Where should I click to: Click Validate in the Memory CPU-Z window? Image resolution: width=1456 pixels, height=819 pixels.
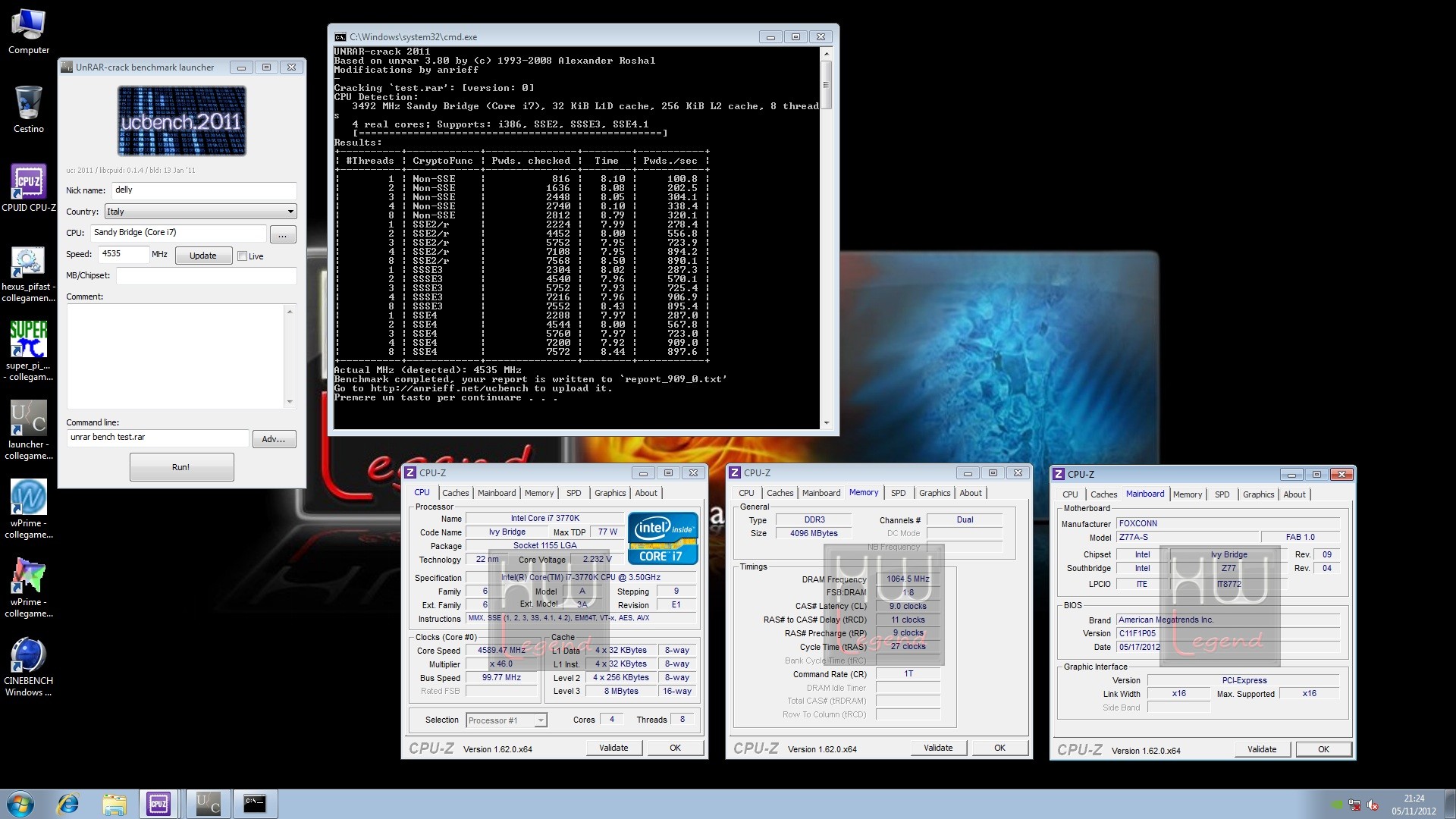pos(938,748)
